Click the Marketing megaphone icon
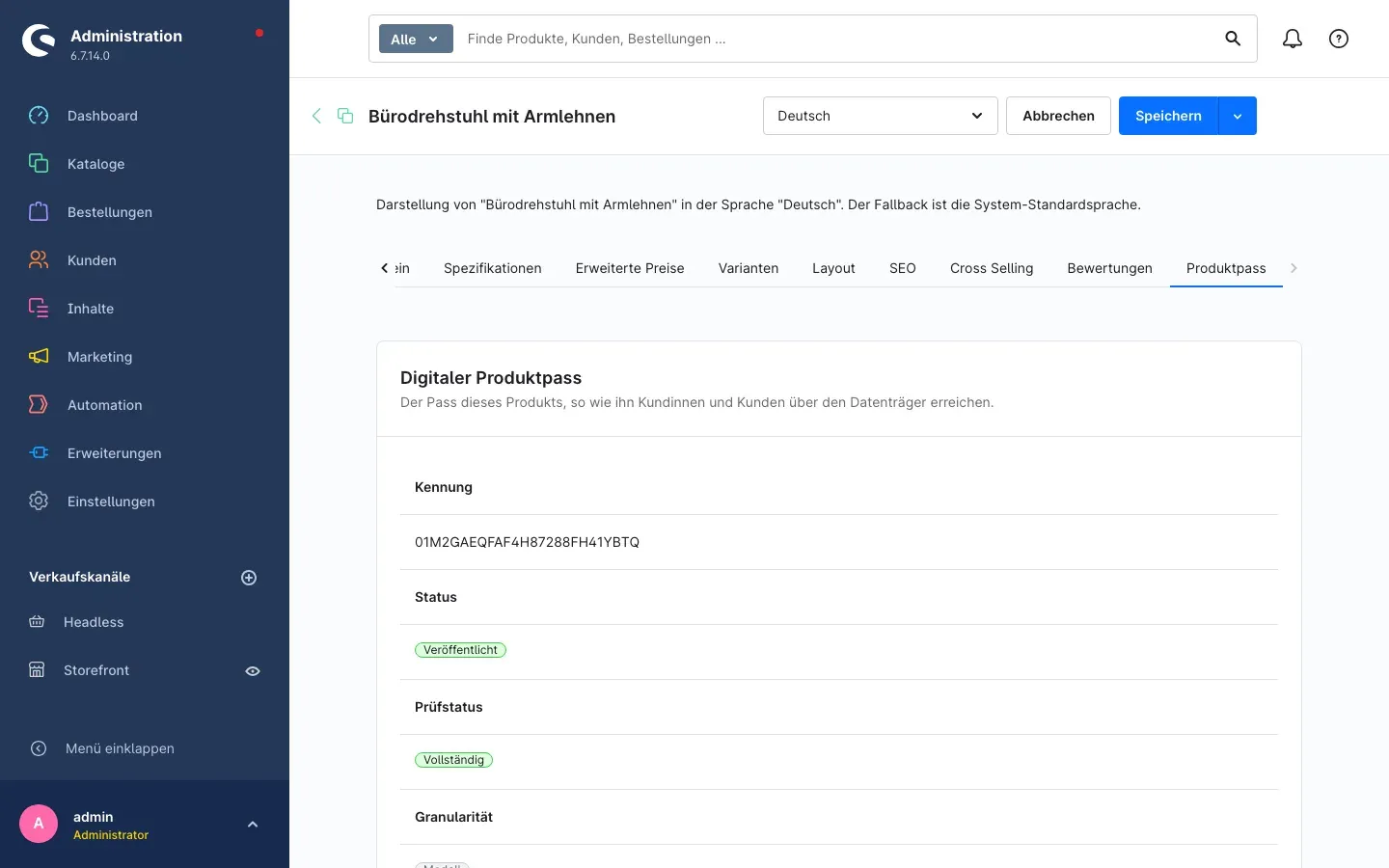 coord(39,357)
